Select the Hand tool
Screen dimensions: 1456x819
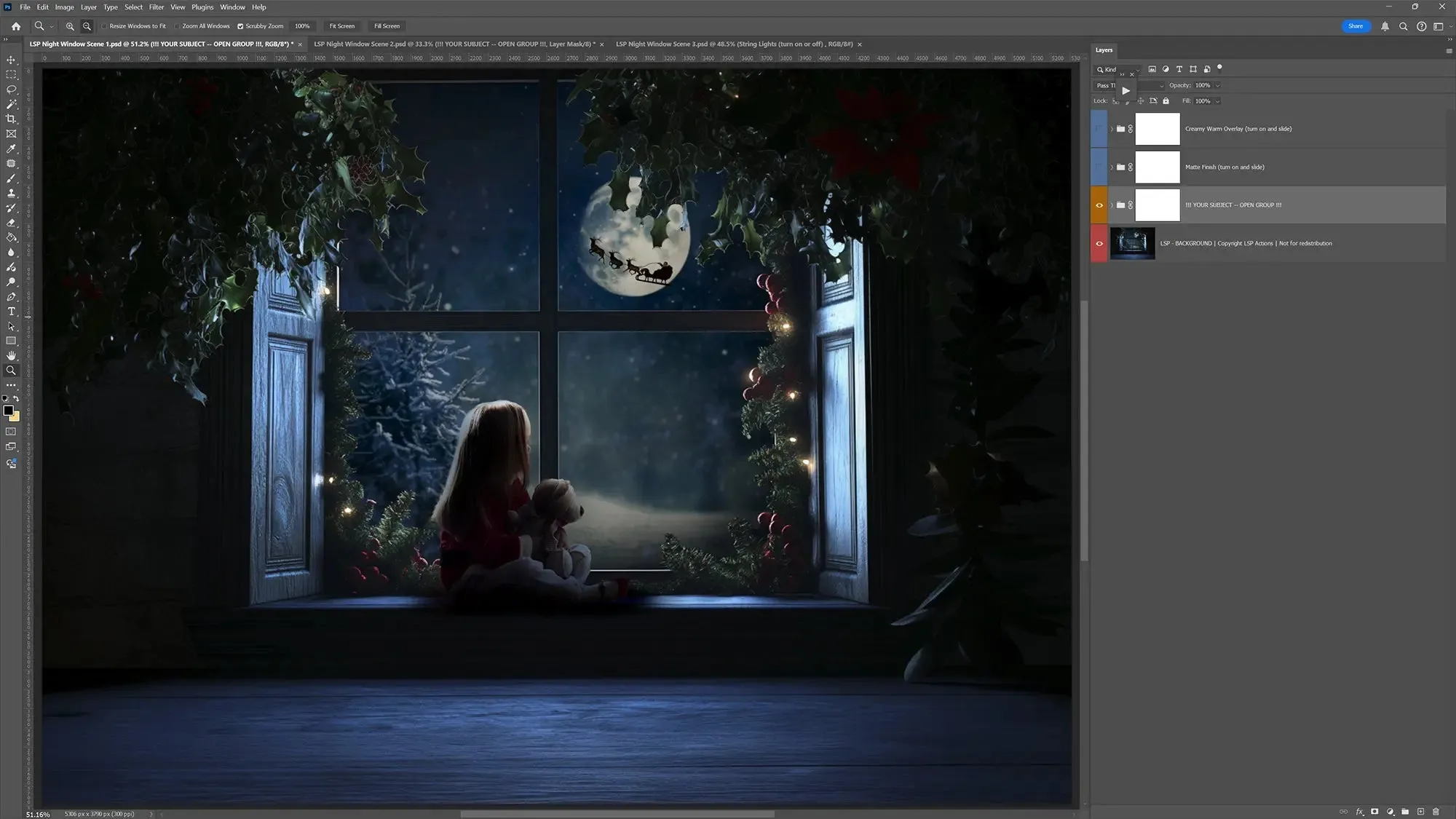tap(11, 355)
